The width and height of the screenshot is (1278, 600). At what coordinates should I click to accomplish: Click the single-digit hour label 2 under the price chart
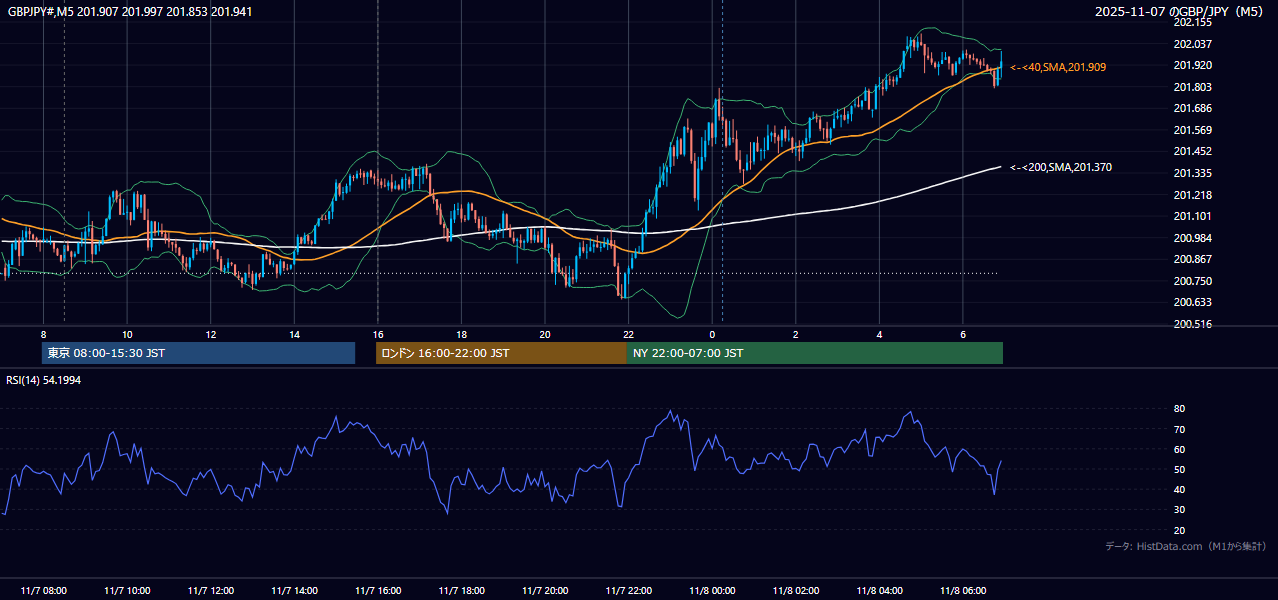coord(796,334)
